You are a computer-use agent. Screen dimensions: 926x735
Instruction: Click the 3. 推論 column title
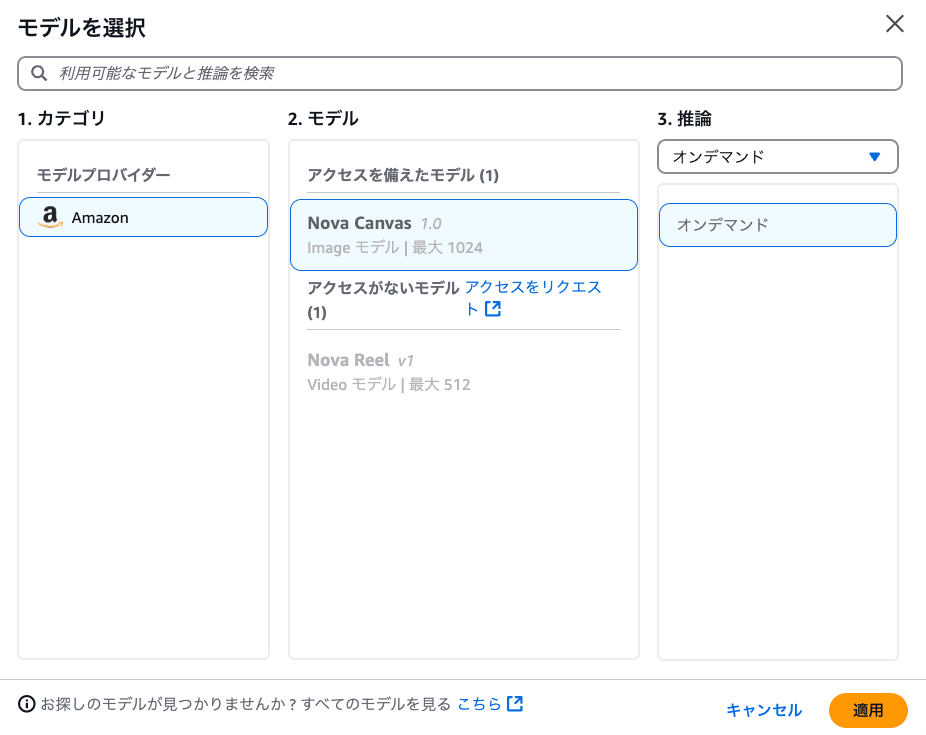(684, 119)
